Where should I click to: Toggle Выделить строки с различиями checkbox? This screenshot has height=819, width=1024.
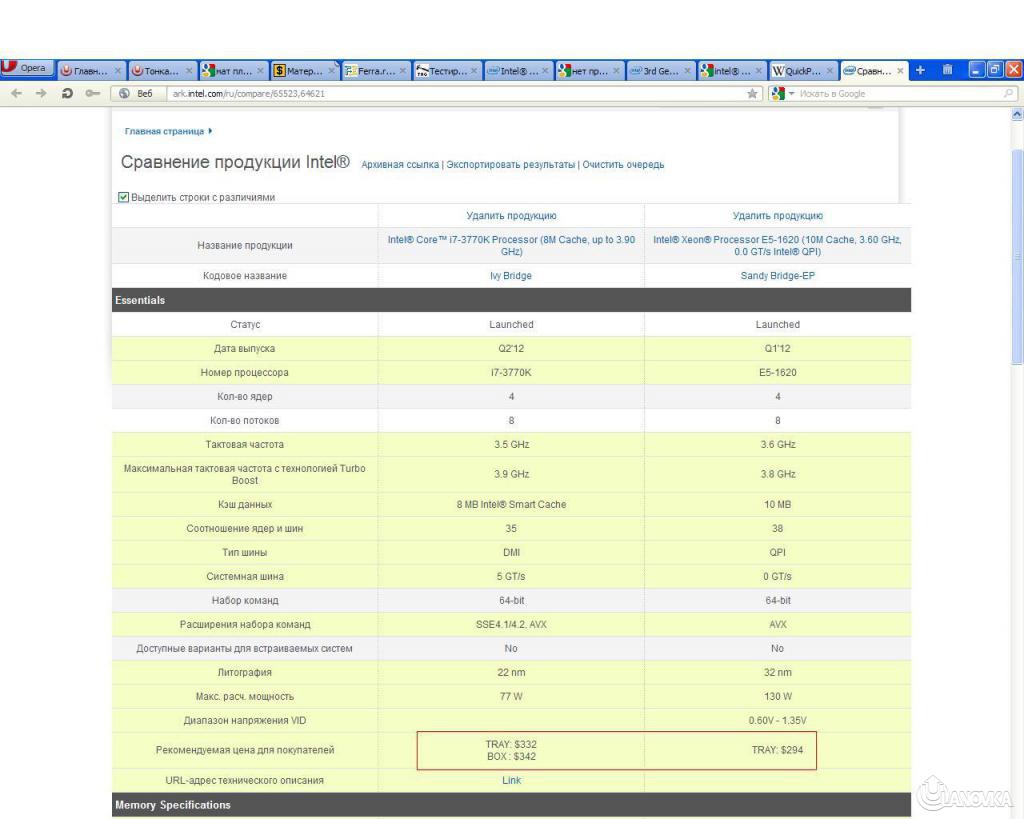(123, 197)
